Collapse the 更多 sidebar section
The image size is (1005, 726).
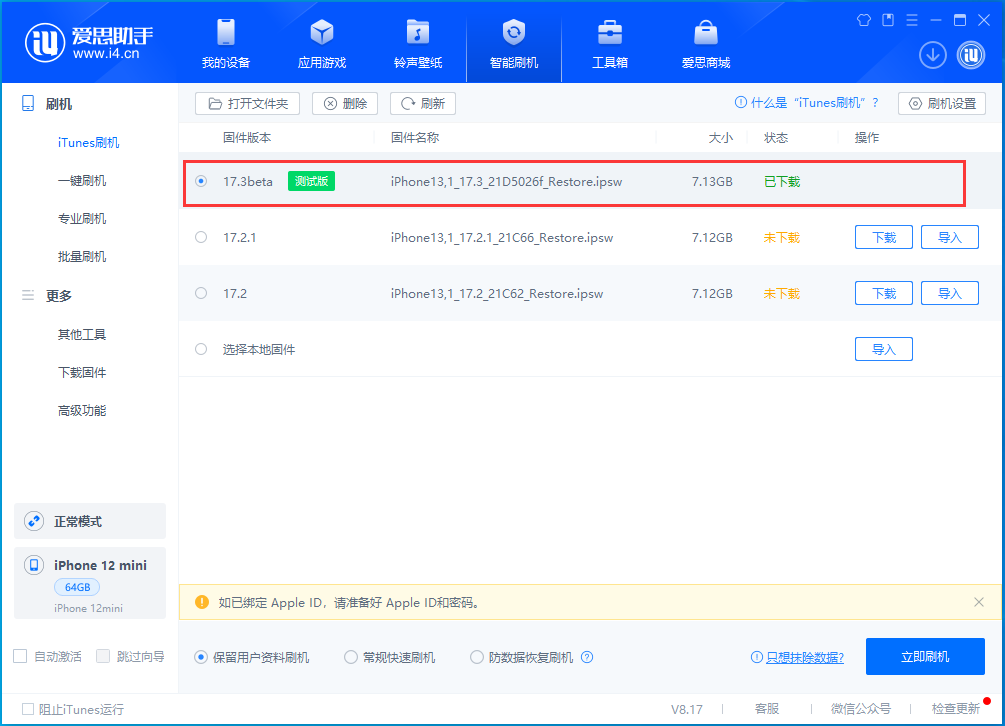click(x=60, y=295)
